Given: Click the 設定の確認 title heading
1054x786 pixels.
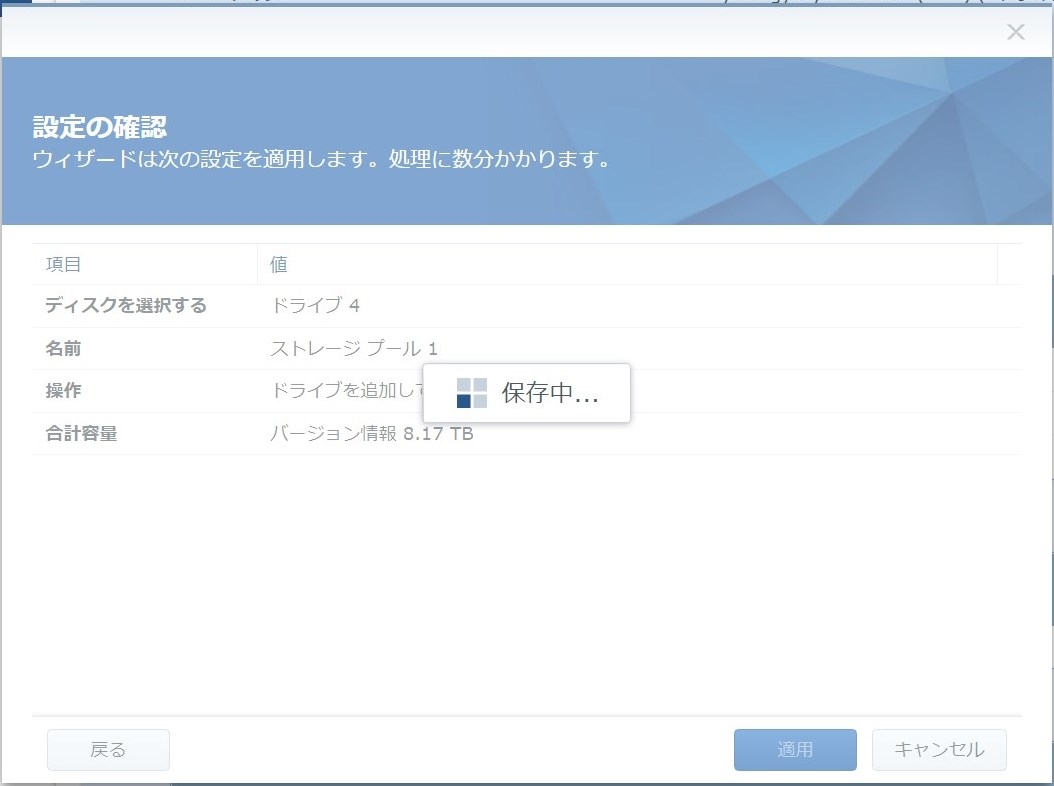Looking at the screenshot, I should click(x=99, y=127).
